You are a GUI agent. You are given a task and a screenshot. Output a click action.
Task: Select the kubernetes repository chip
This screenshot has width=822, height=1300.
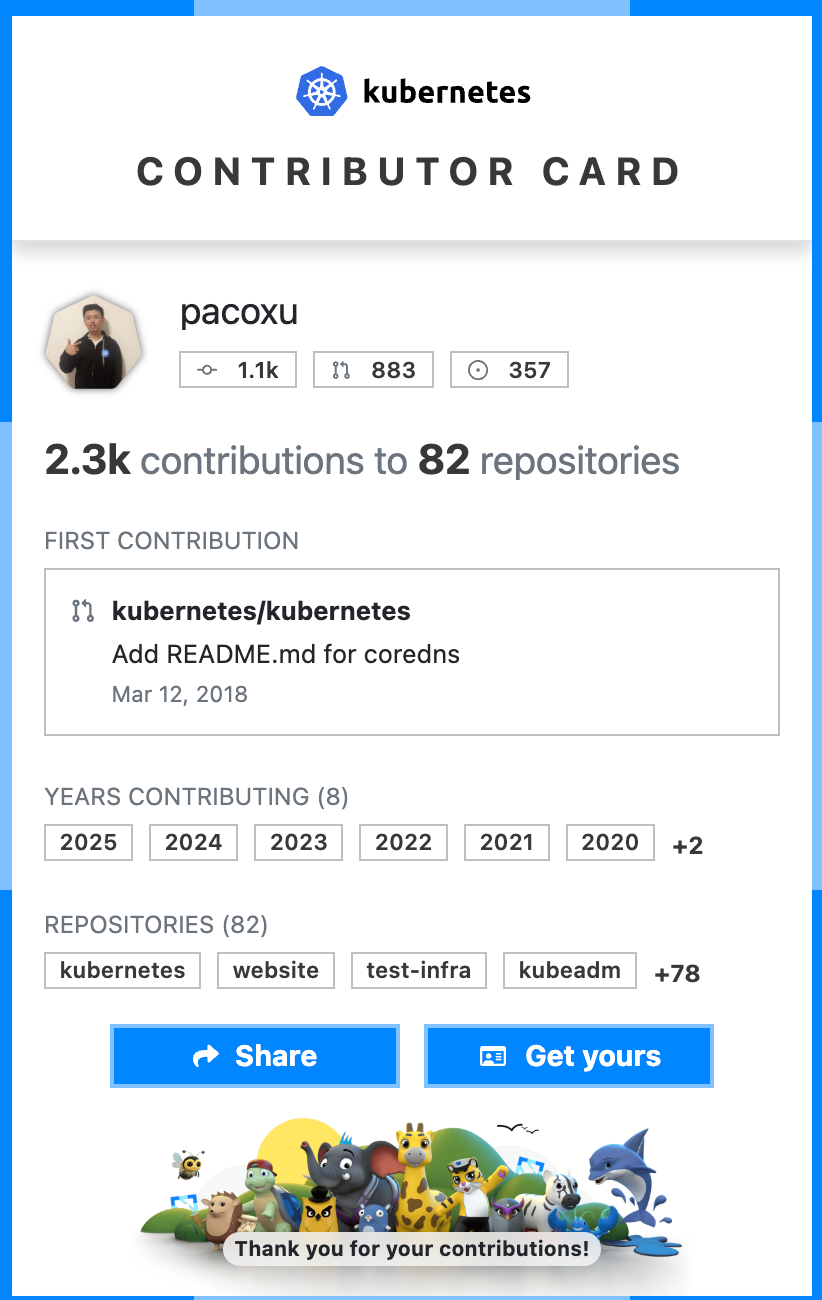coord(122,970)
